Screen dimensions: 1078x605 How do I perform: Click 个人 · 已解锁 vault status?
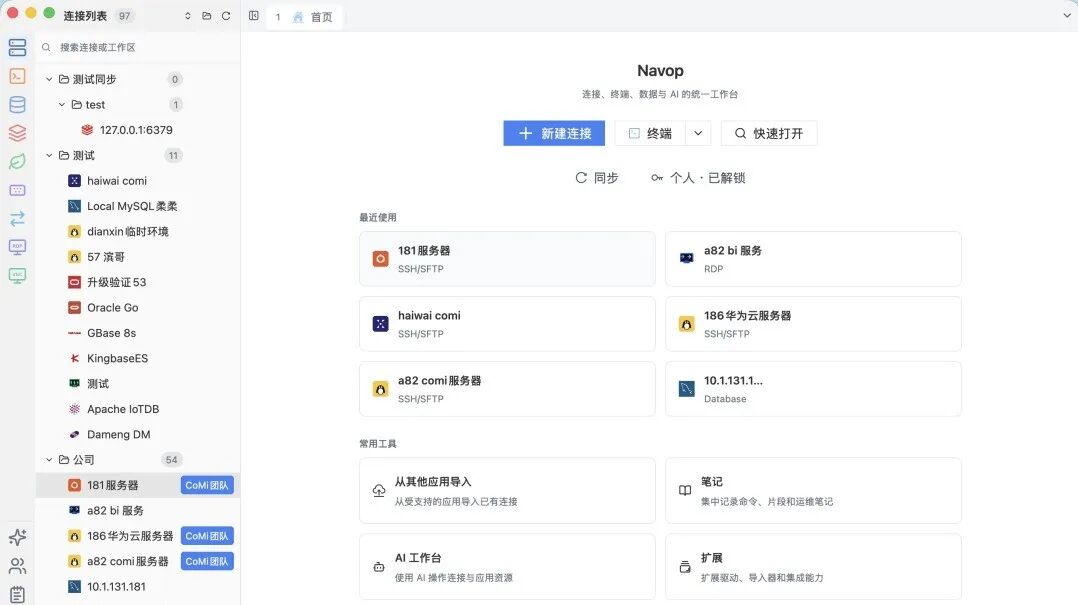click(698, 177)
